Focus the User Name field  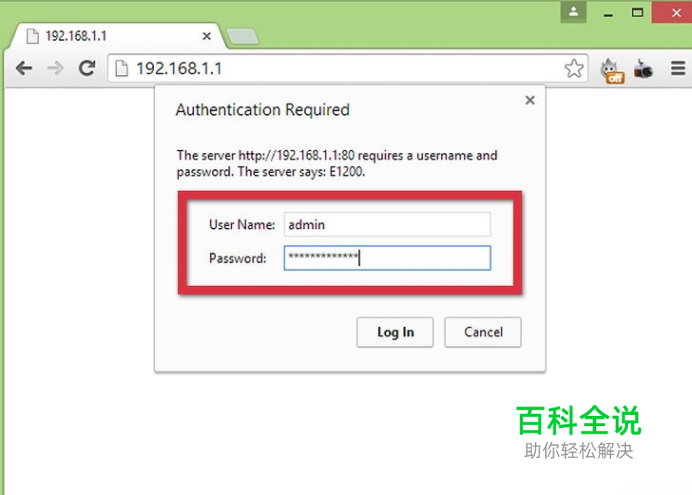coord(387,225)
